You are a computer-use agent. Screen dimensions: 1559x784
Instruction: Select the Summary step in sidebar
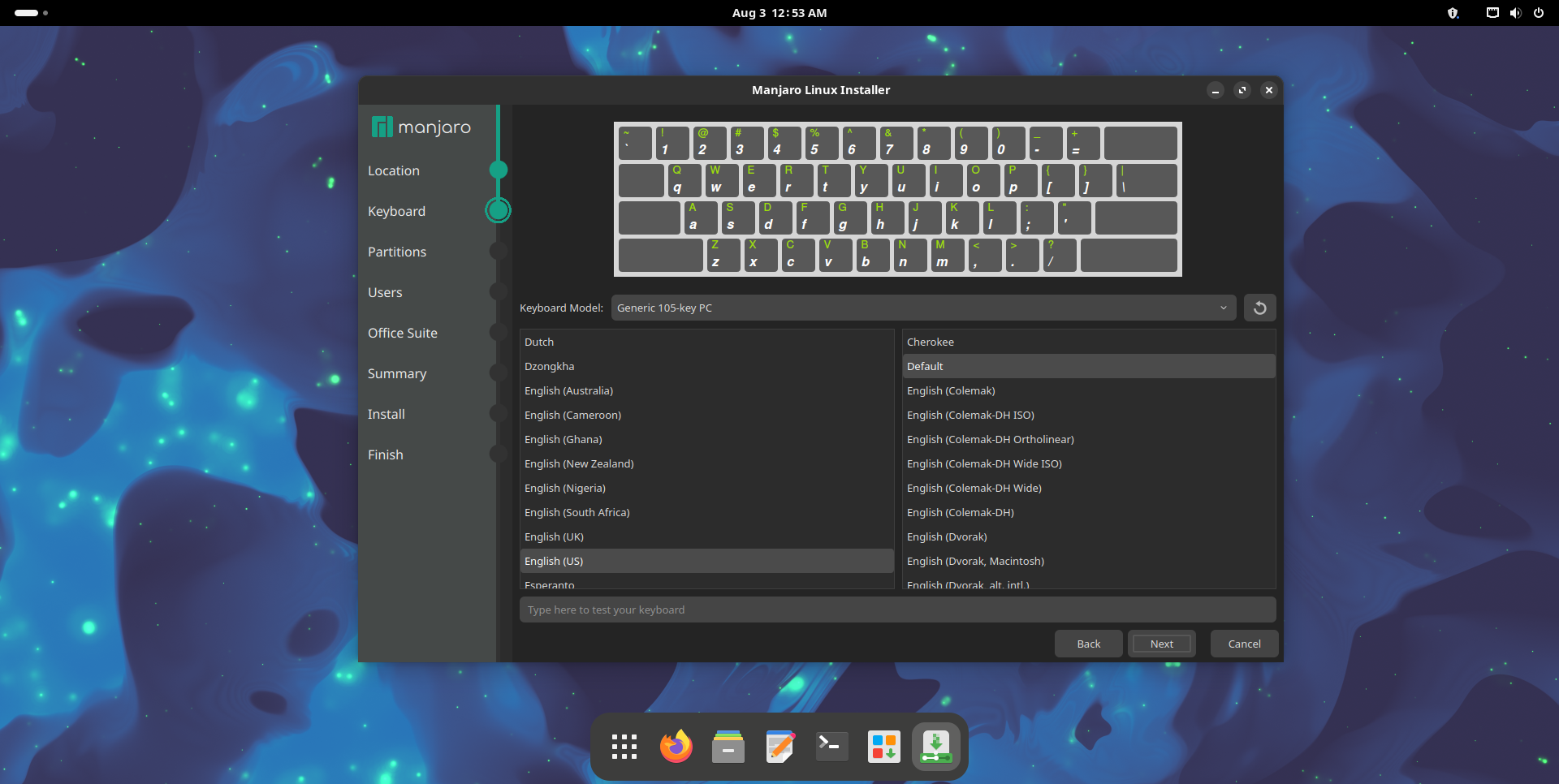pyautogui.click(x=397, y=373)
